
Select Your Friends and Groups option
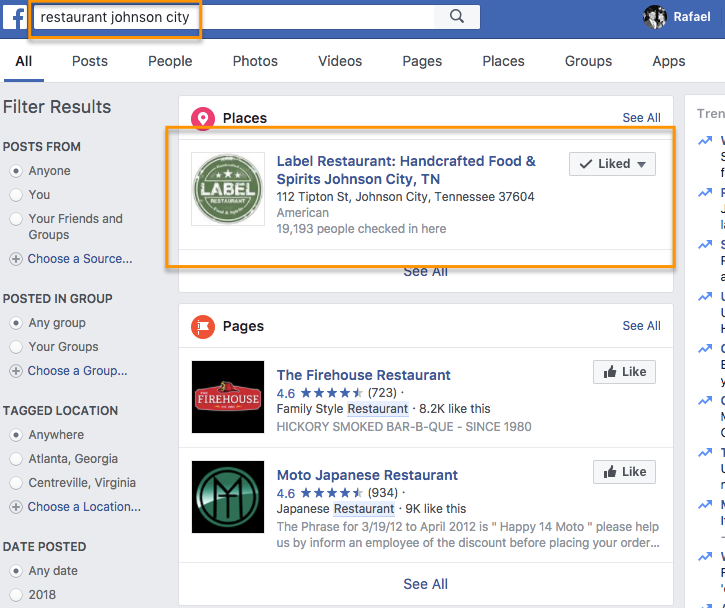16,219
